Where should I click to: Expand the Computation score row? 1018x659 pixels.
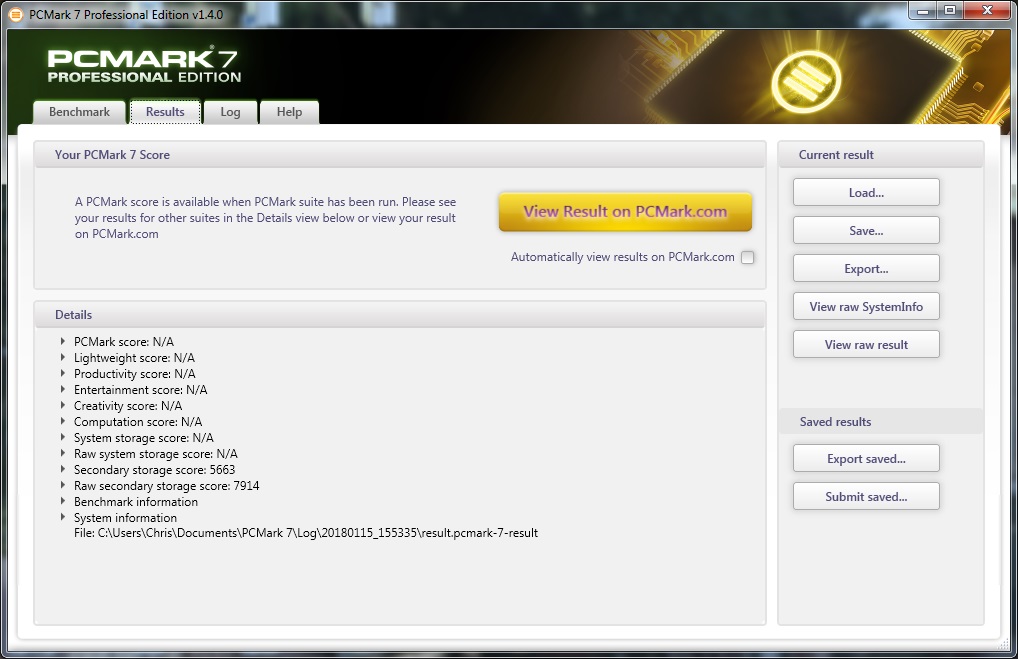point(63,421)
